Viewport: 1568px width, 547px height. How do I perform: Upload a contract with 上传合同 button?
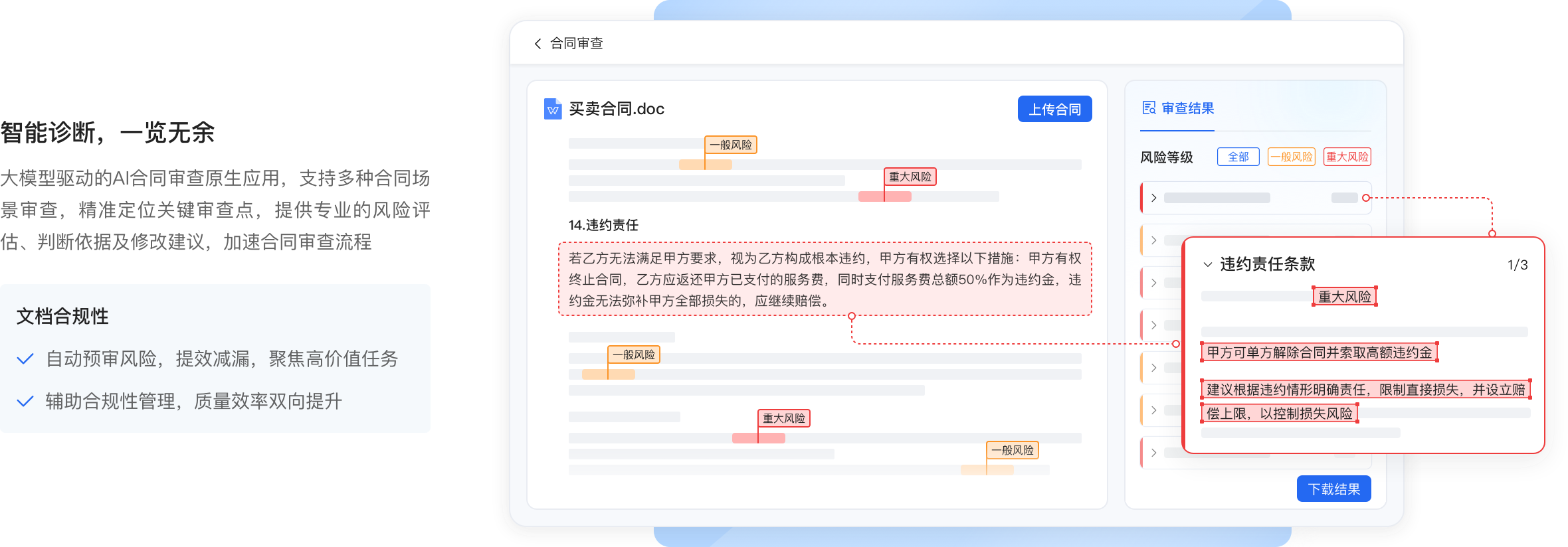pyautogui.click(x=1054, y=110)
